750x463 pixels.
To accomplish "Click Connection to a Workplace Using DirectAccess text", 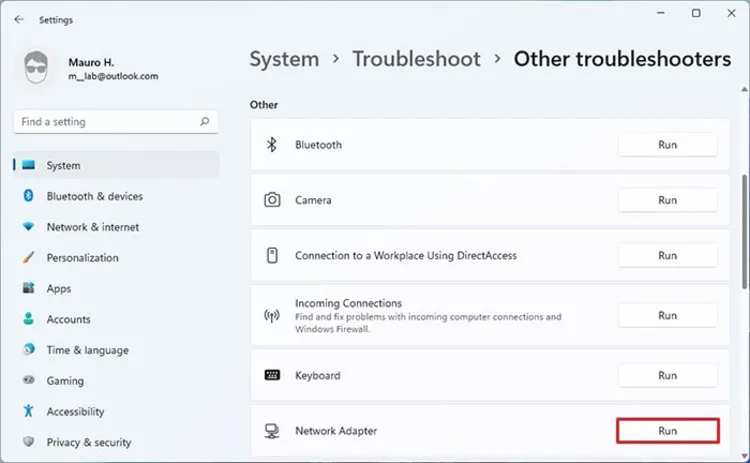I will 406,255.
